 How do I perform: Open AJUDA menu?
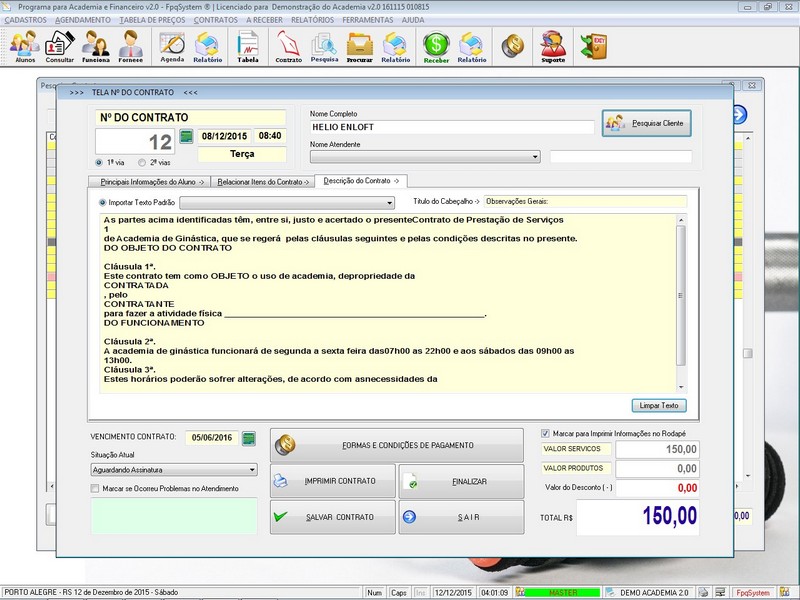click(x=413, y=20)
